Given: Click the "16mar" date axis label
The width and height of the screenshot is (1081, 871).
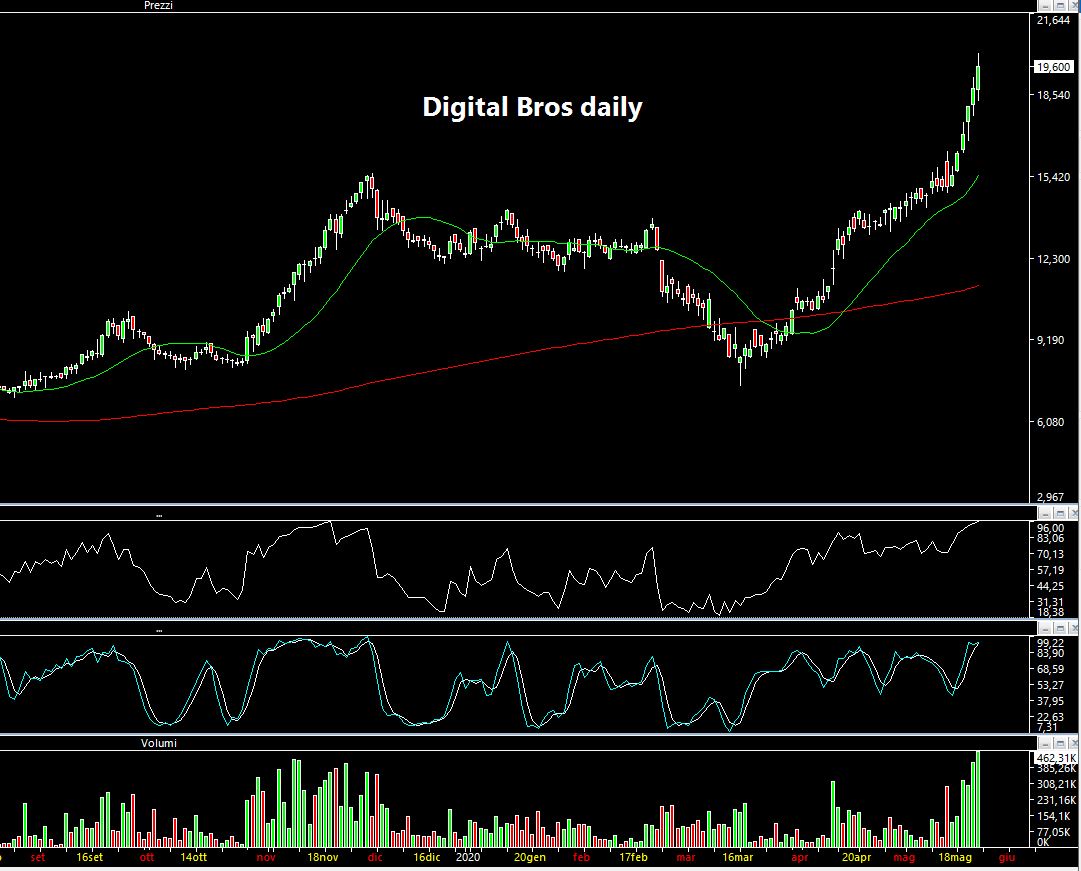Looking at the screenshot, I should click(738, 857).
